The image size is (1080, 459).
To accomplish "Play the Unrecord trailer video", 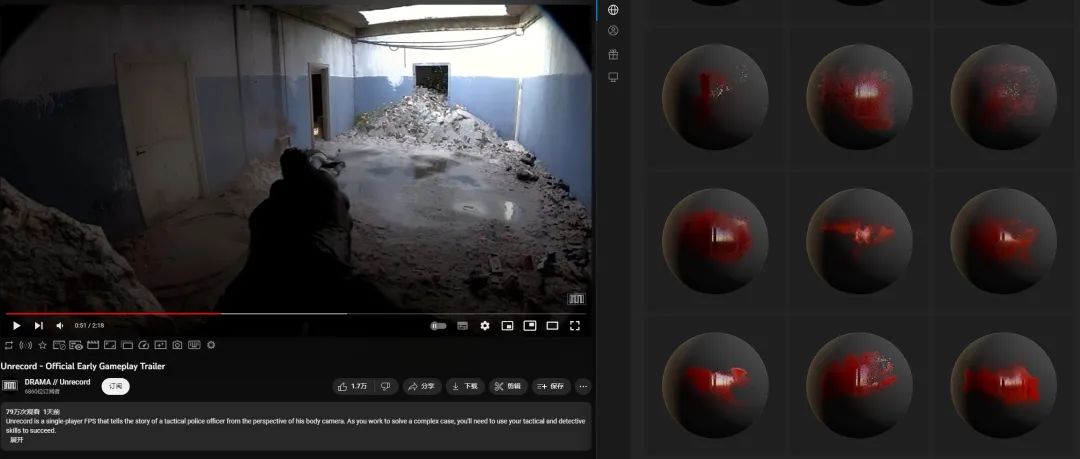I will pyautogui.click(x=17, y=326).
